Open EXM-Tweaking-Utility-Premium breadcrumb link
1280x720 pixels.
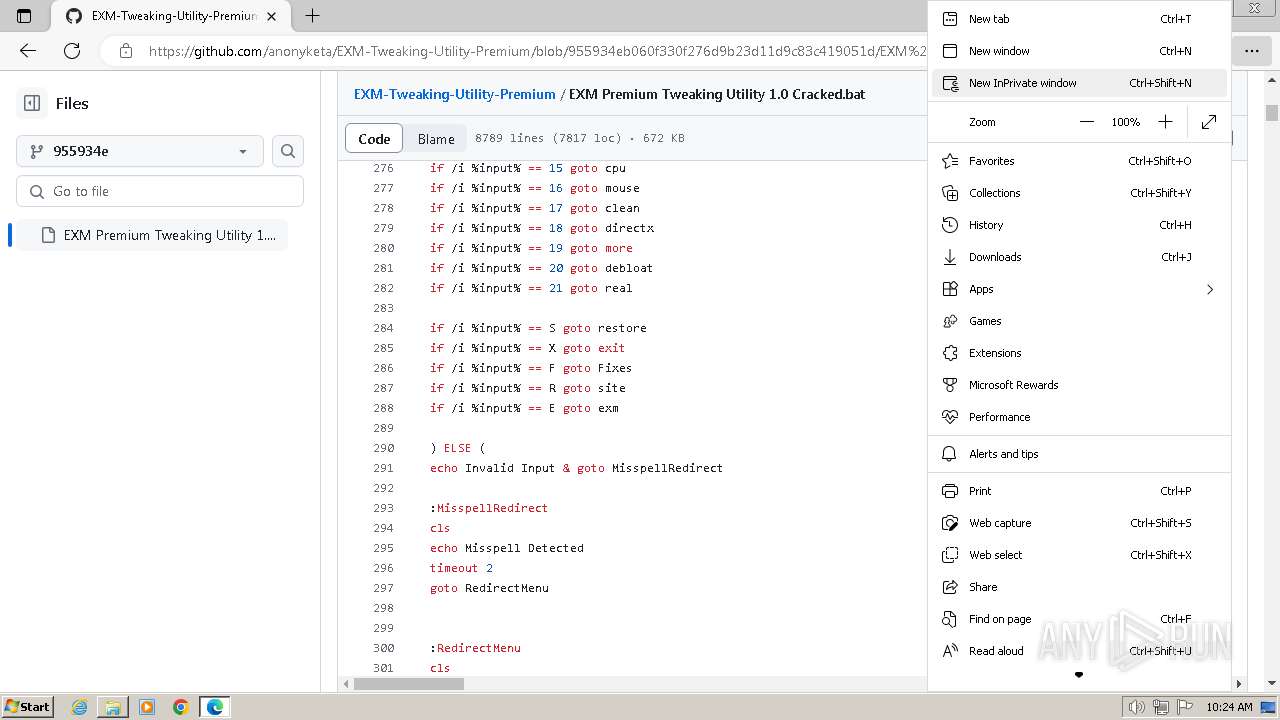[455, 94]
